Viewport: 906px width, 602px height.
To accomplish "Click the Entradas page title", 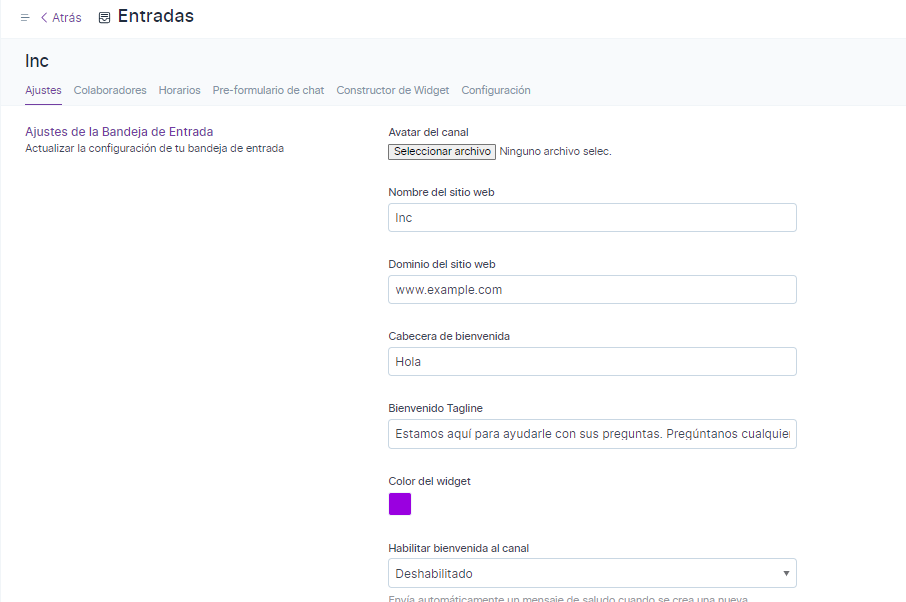I will tap(155, 16).
